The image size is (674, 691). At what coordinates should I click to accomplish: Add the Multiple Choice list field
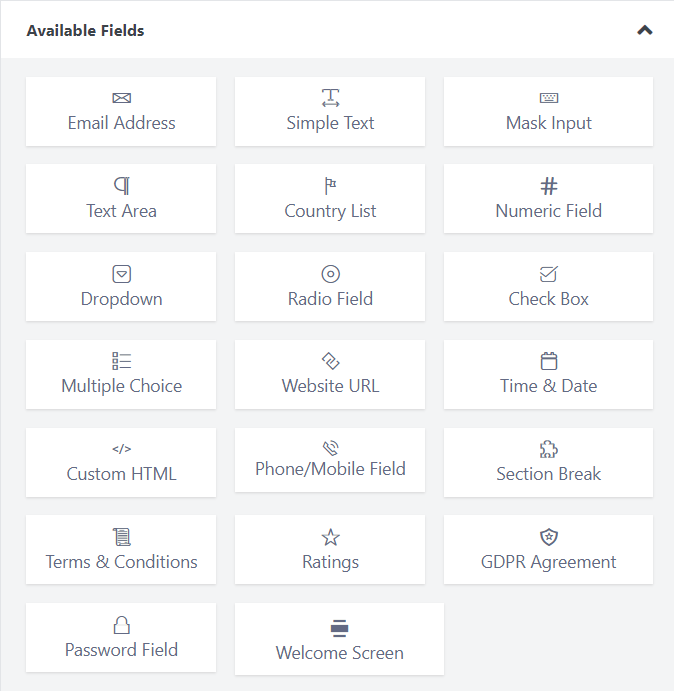[121, 375]
